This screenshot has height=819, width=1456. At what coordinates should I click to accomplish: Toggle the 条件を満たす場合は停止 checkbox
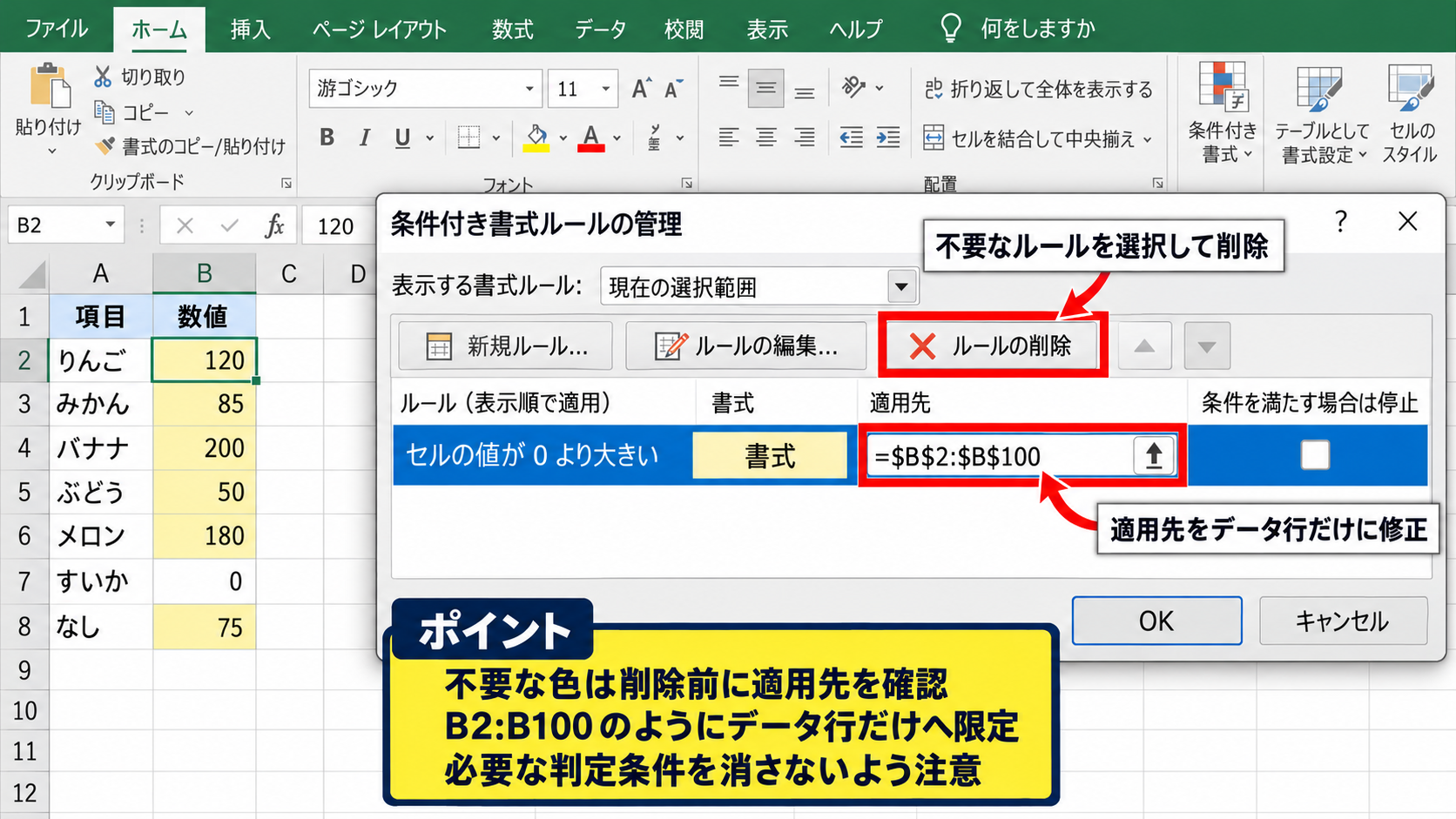[x=1314, y=454]
